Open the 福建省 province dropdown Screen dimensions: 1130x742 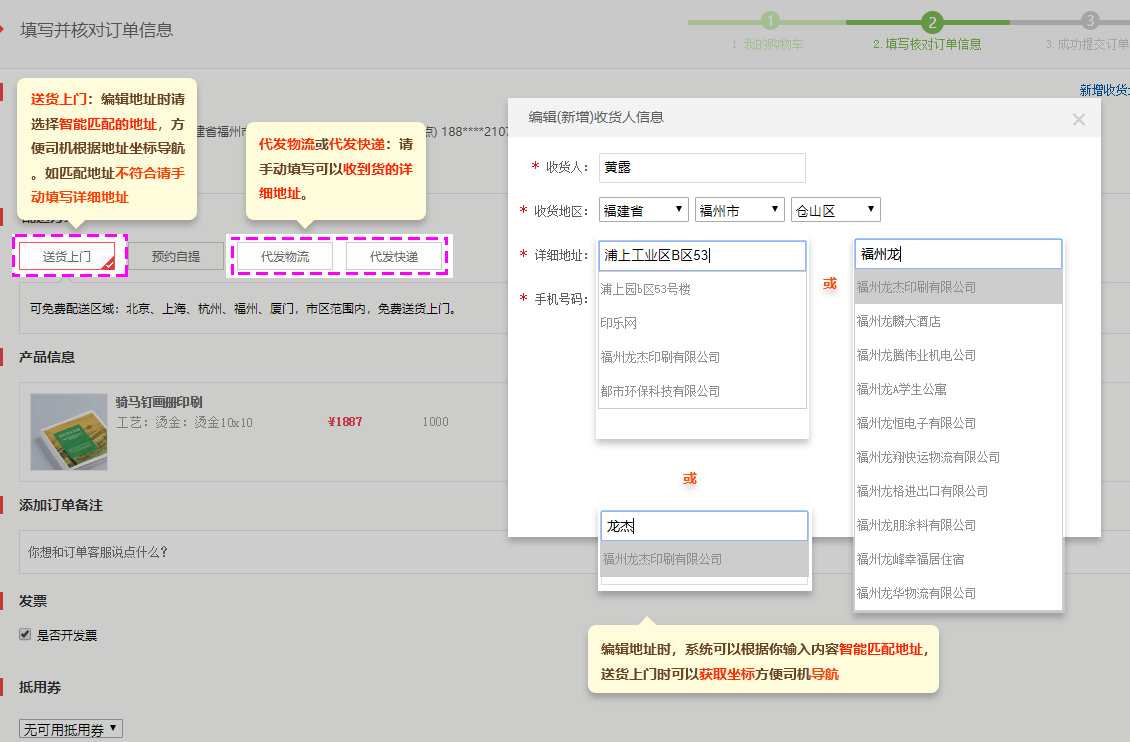click(645, 210)
